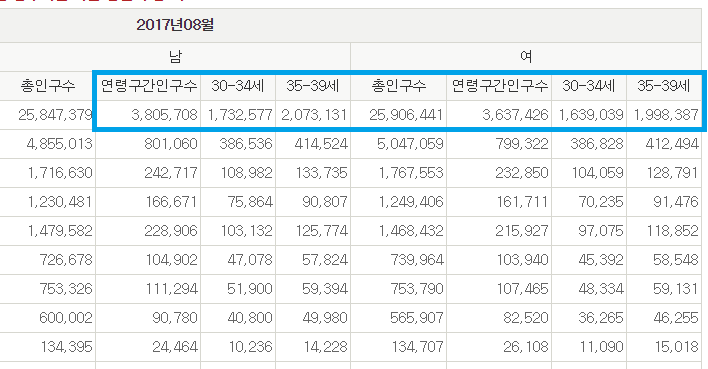Select the 여 group header
Viewport: 708px width, 369px height.
coord(526,56)
